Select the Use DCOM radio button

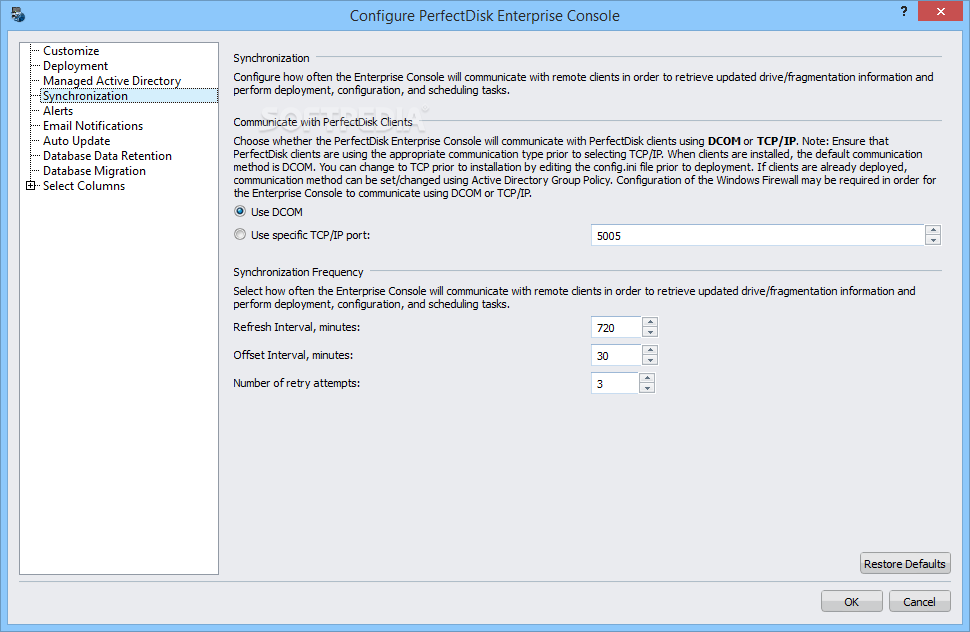[x=240, y=211]
